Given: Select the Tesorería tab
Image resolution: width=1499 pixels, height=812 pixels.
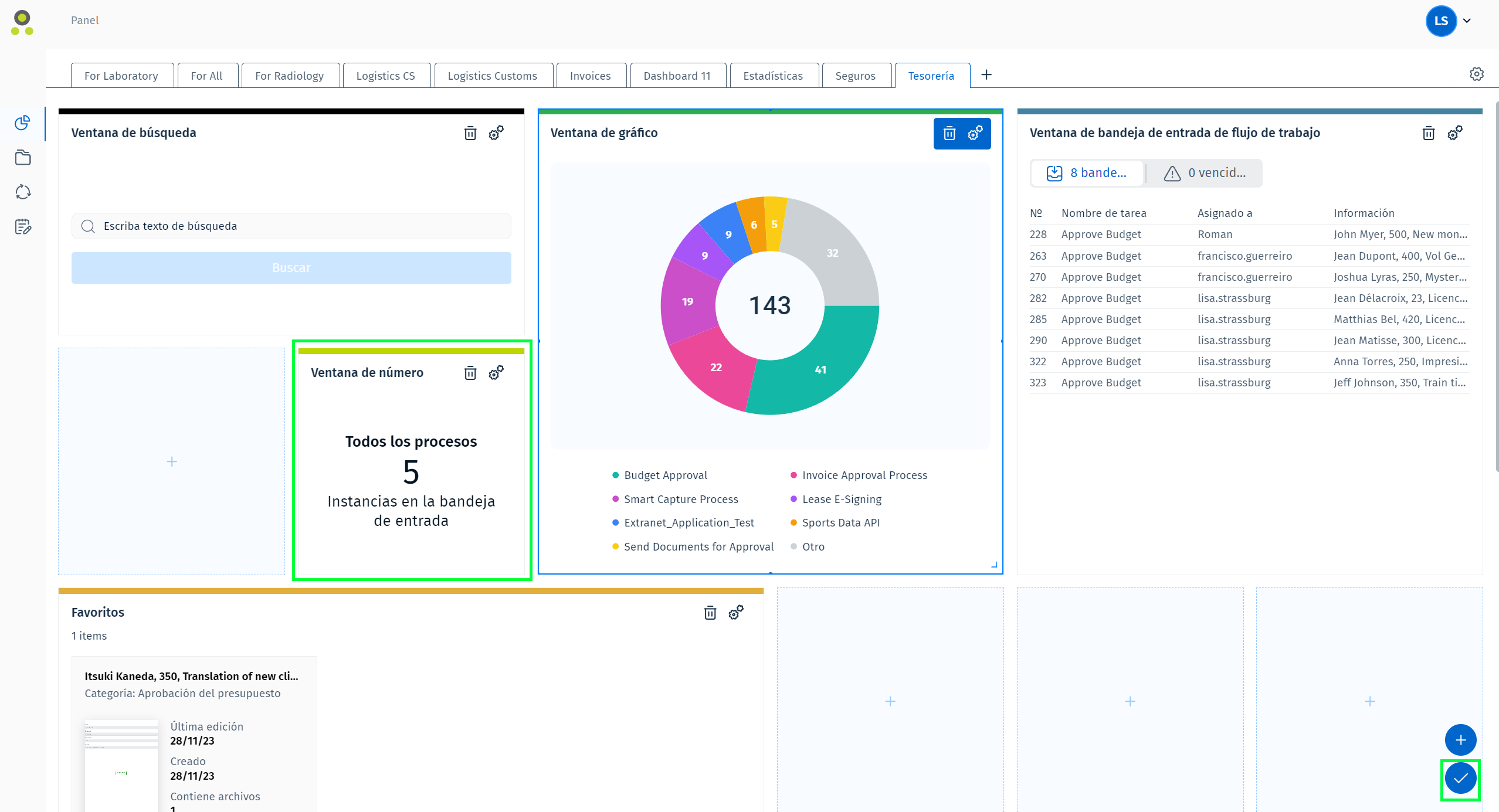Looking at the screenshot, I should (x=931, y=75).
